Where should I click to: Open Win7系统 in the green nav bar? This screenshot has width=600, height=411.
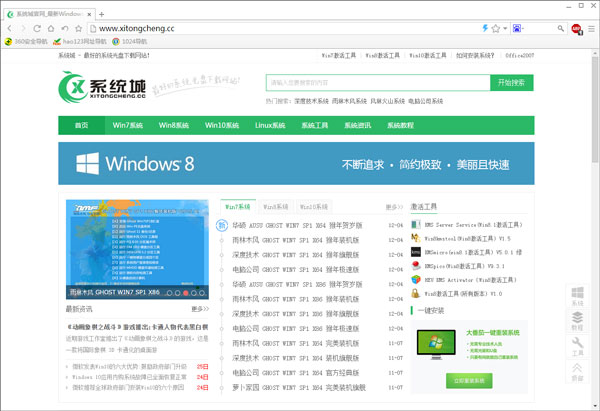click(x=127, y=125)
